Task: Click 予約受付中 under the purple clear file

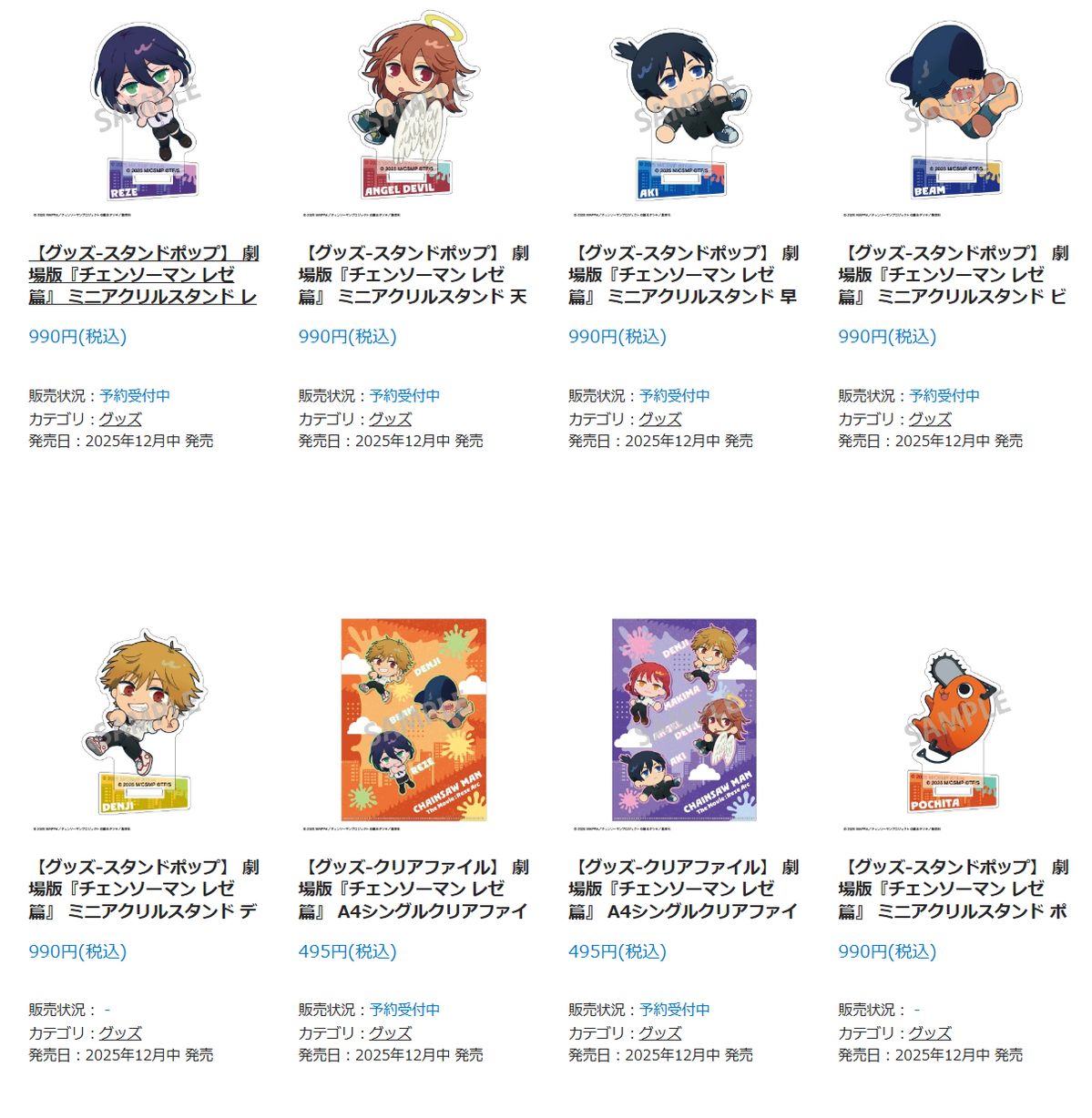Action: click(675, 1010)
